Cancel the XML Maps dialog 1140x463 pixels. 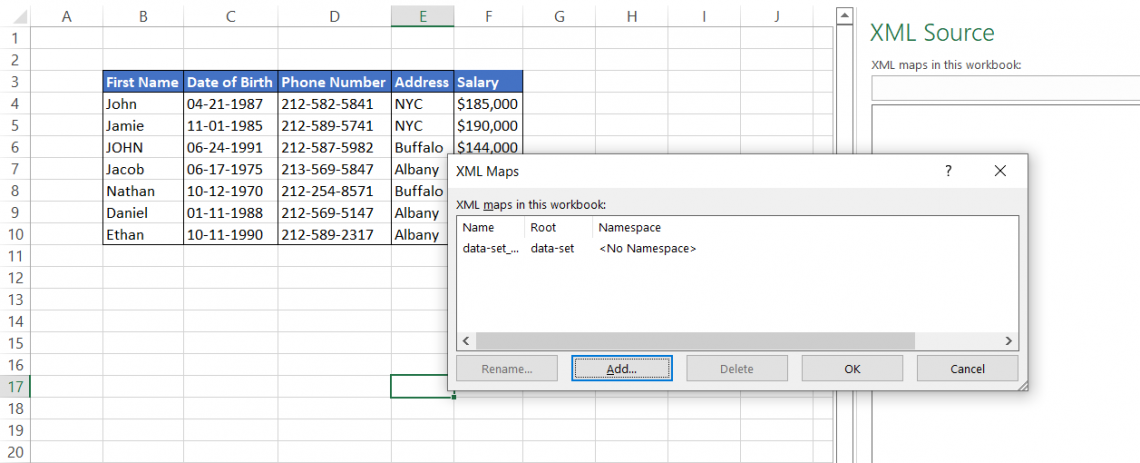[x=967, y=368]
